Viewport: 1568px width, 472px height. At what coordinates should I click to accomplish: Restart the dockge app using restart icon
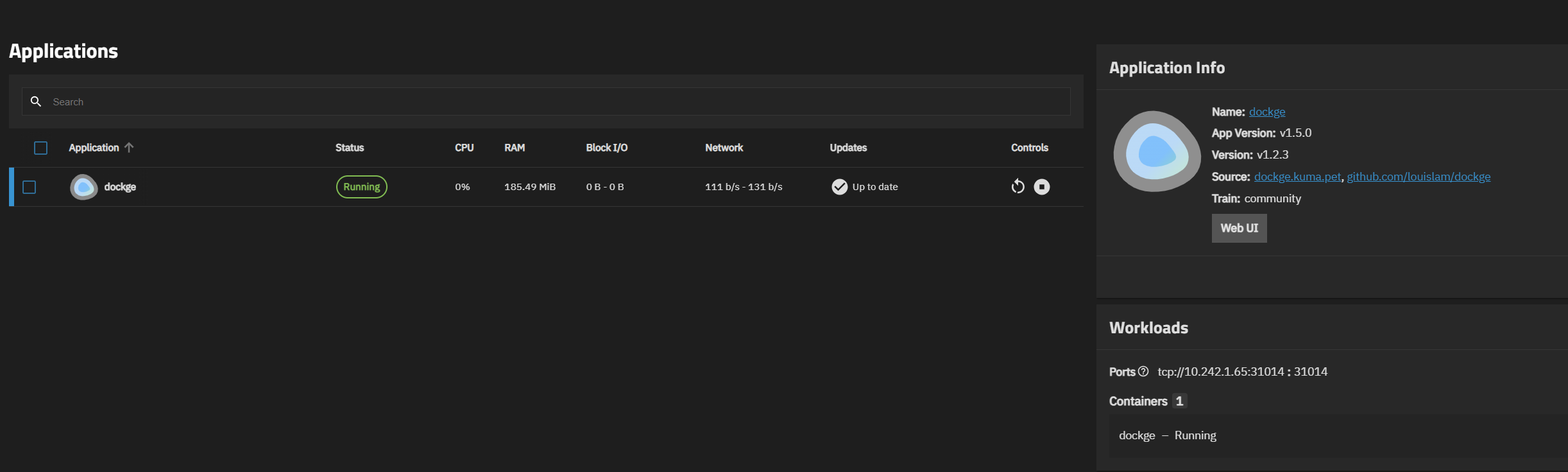(1018, 187)
